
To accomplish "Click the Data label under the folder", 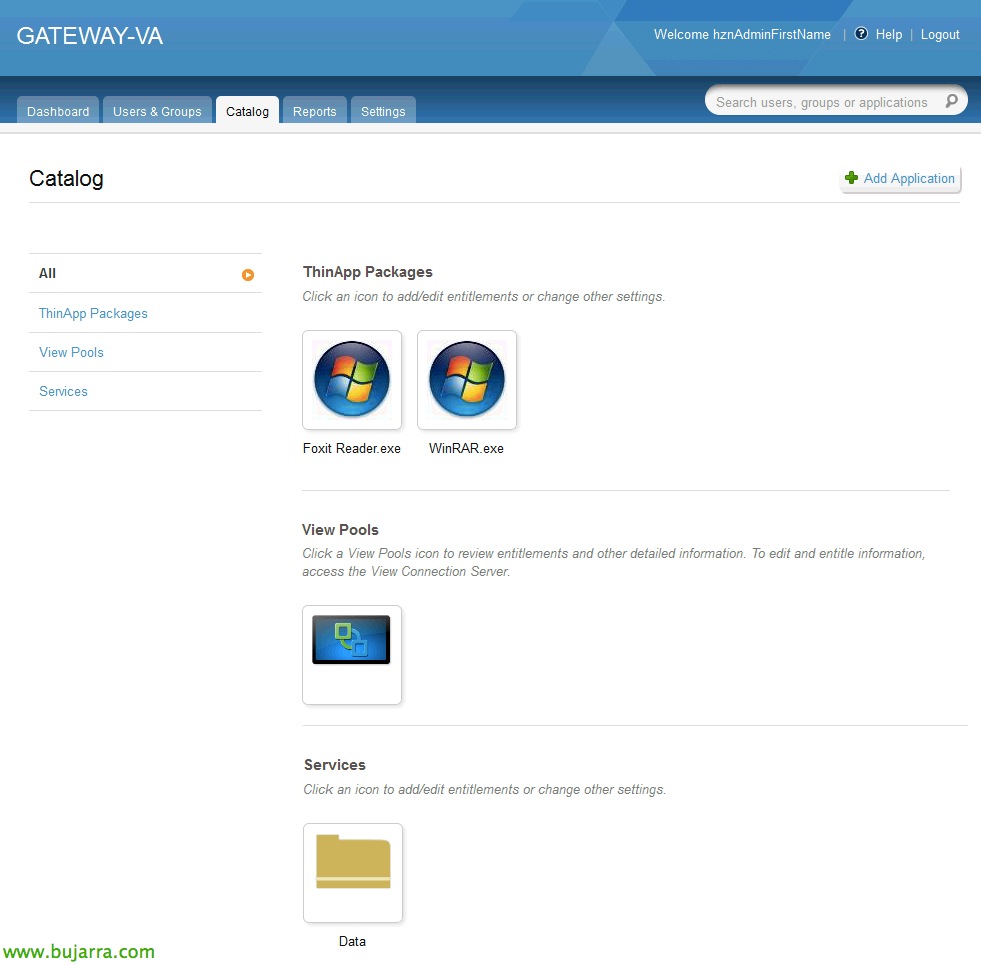I will pos(352,941).
